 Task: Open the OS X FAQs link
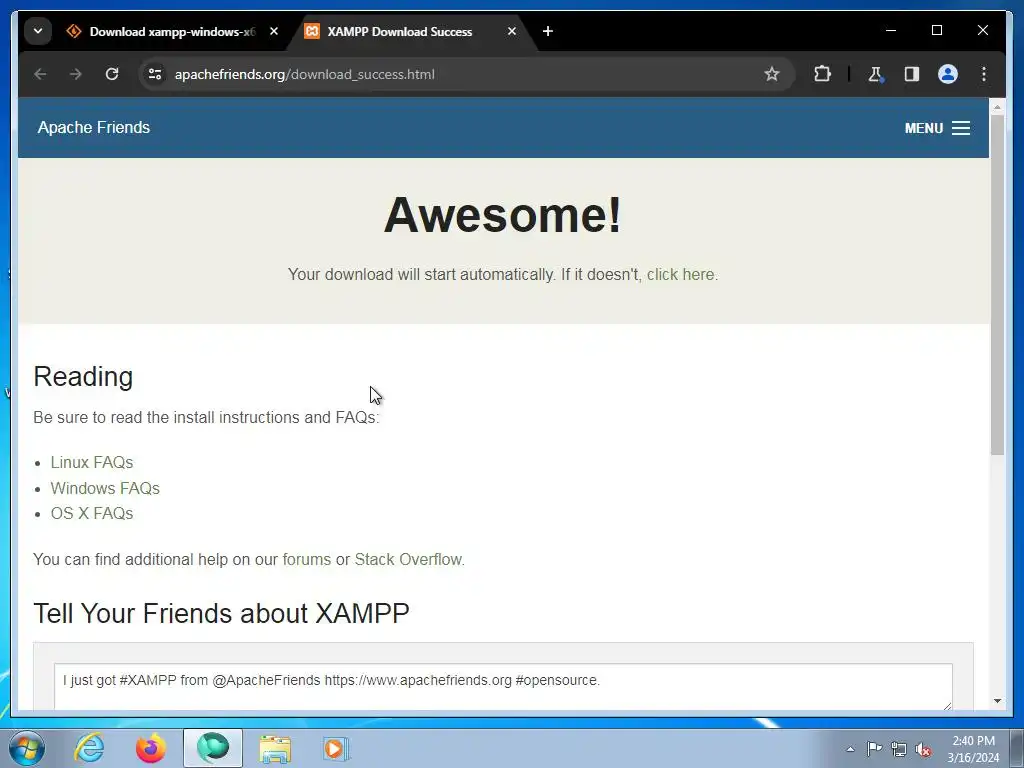pos(91,513)
